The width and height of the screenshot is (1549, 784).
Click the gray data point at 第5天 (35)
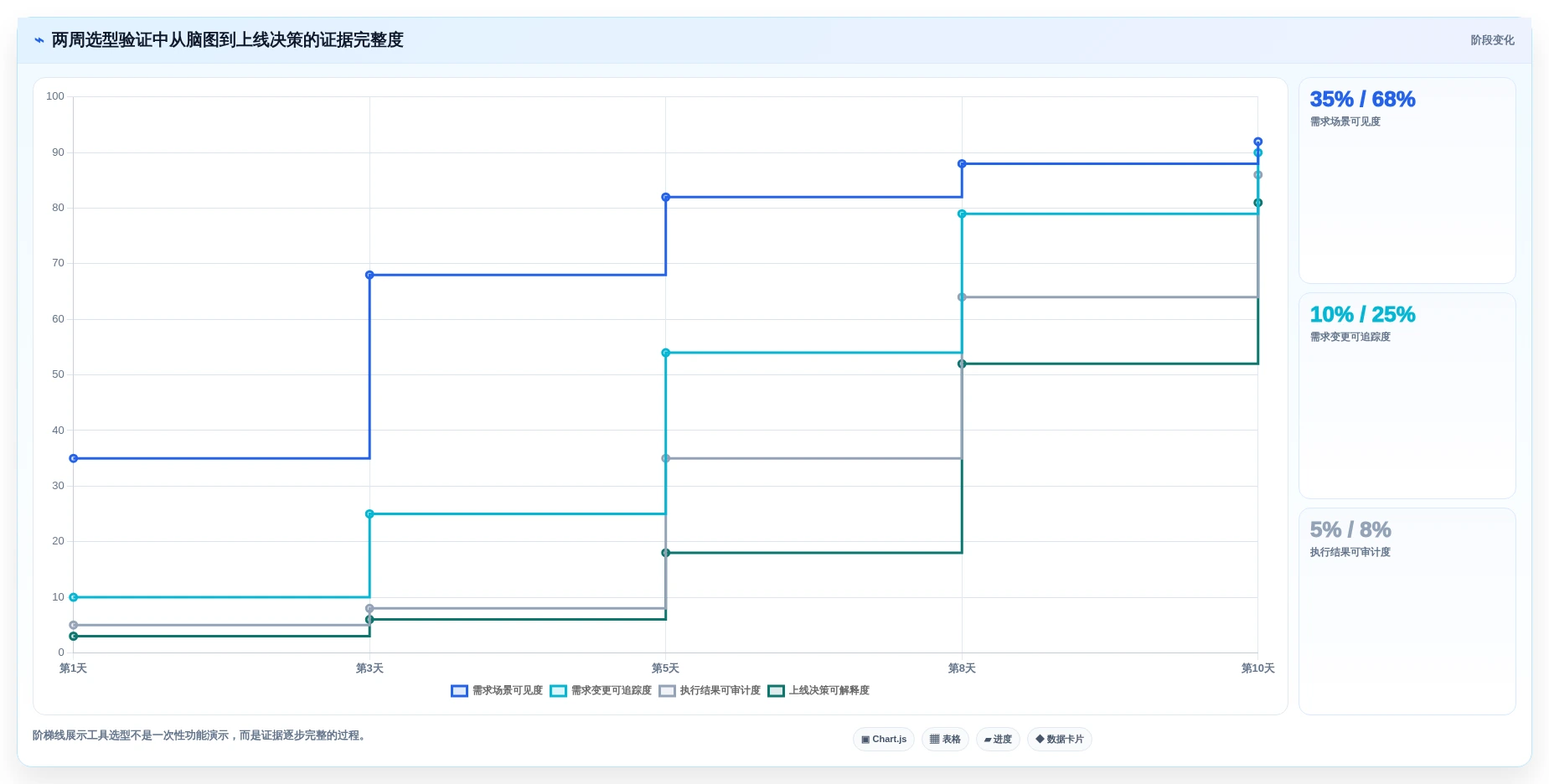(666, 458)
